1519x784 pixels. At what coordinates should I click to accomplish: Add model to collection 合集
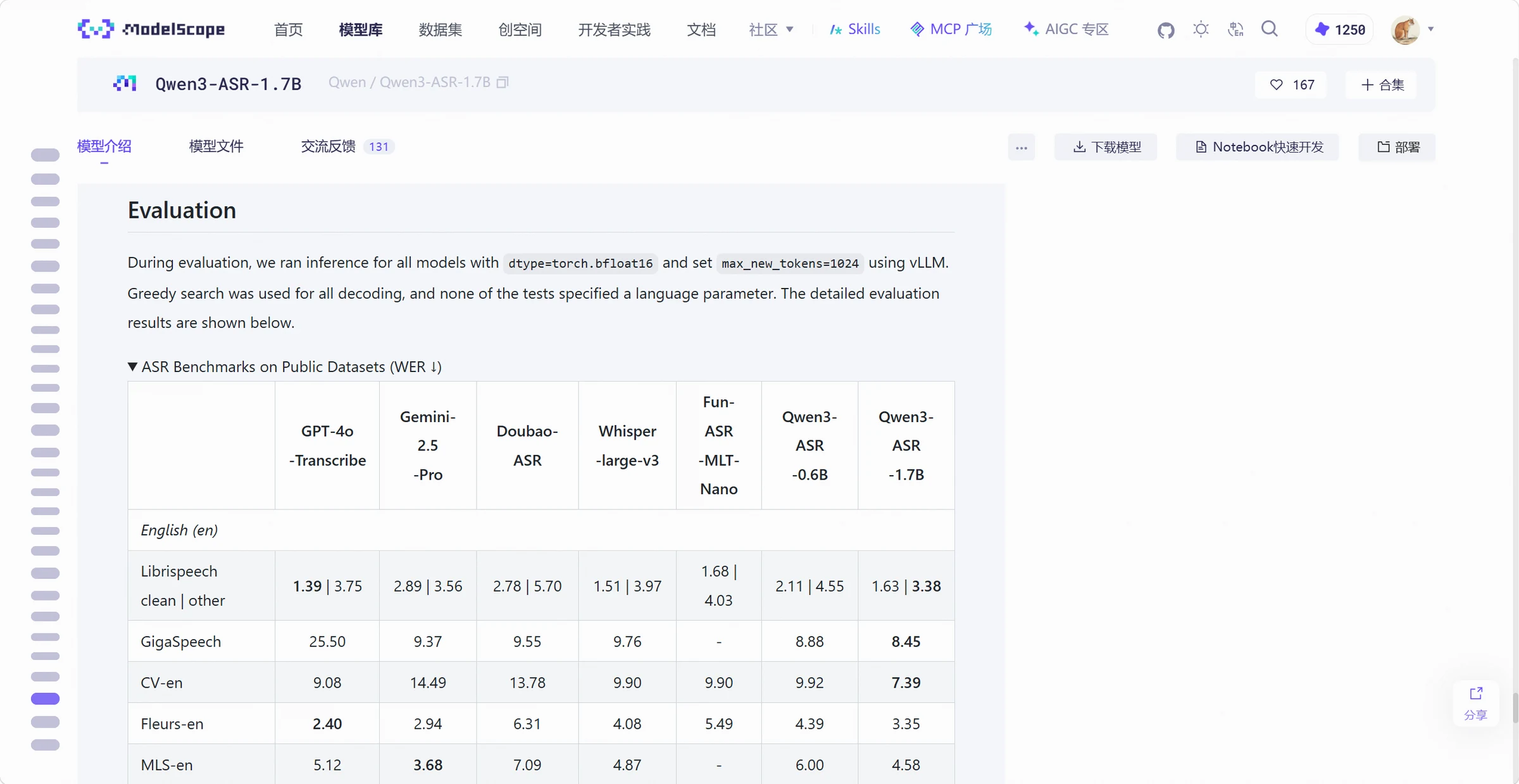(1382, 85)
